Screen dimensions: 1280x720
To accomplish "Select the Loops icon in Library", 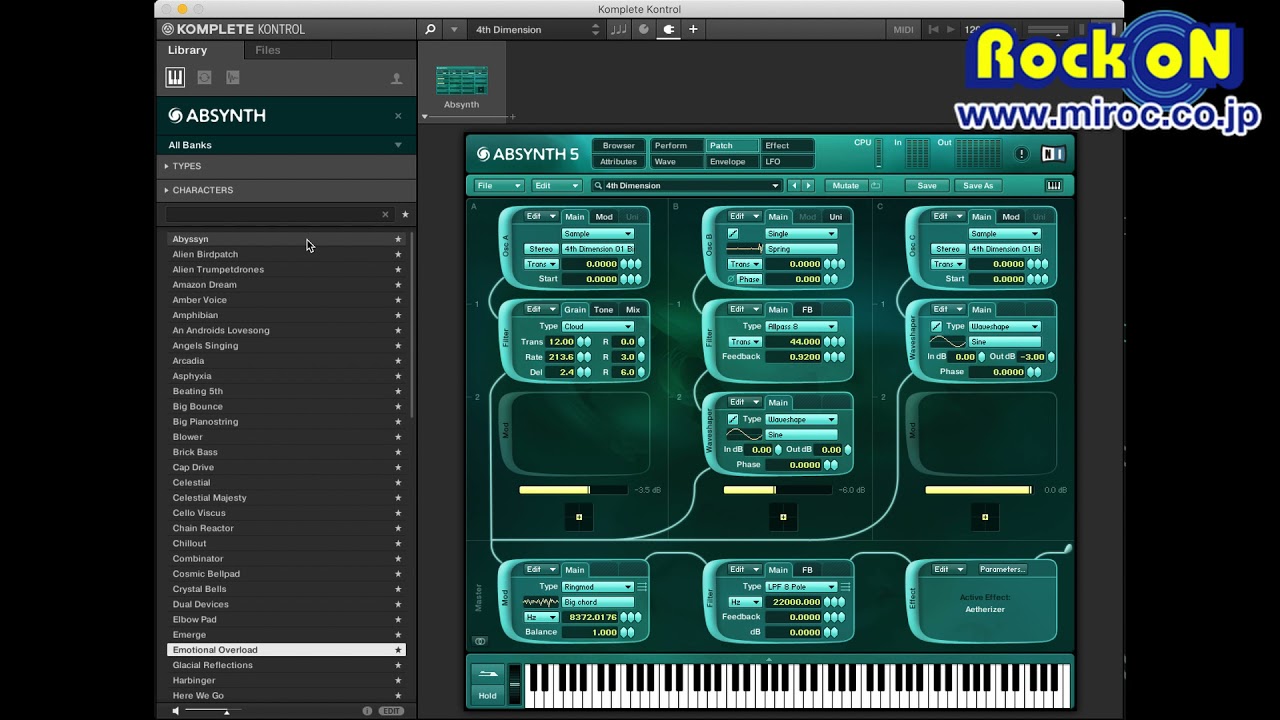I will click(x=204, y=77).
